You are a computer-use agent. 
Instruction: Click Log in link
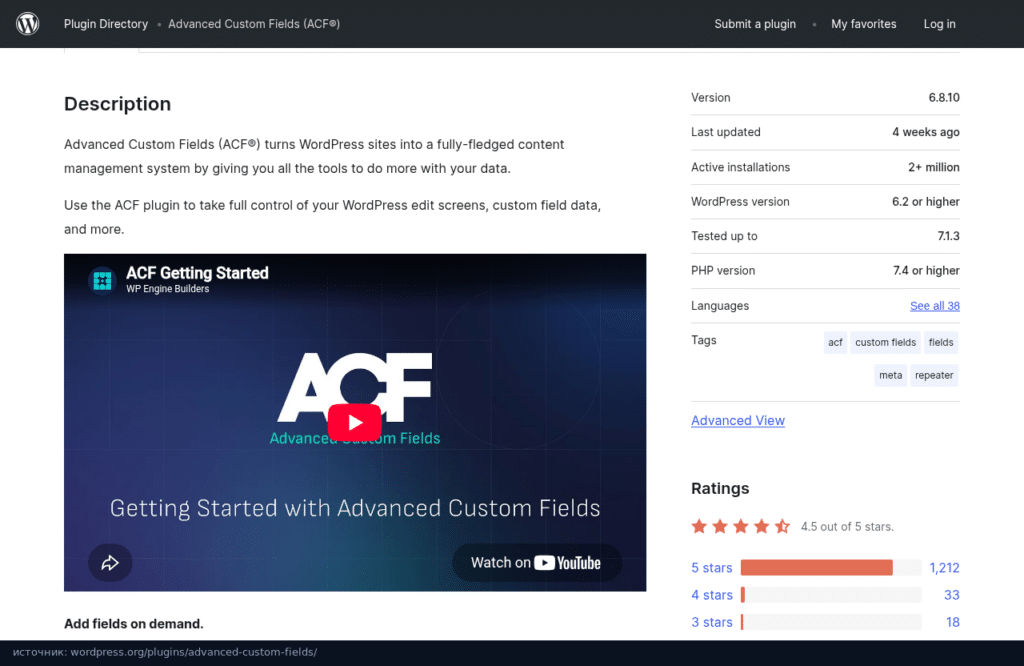pyautogui.click(x=939, y=24)
